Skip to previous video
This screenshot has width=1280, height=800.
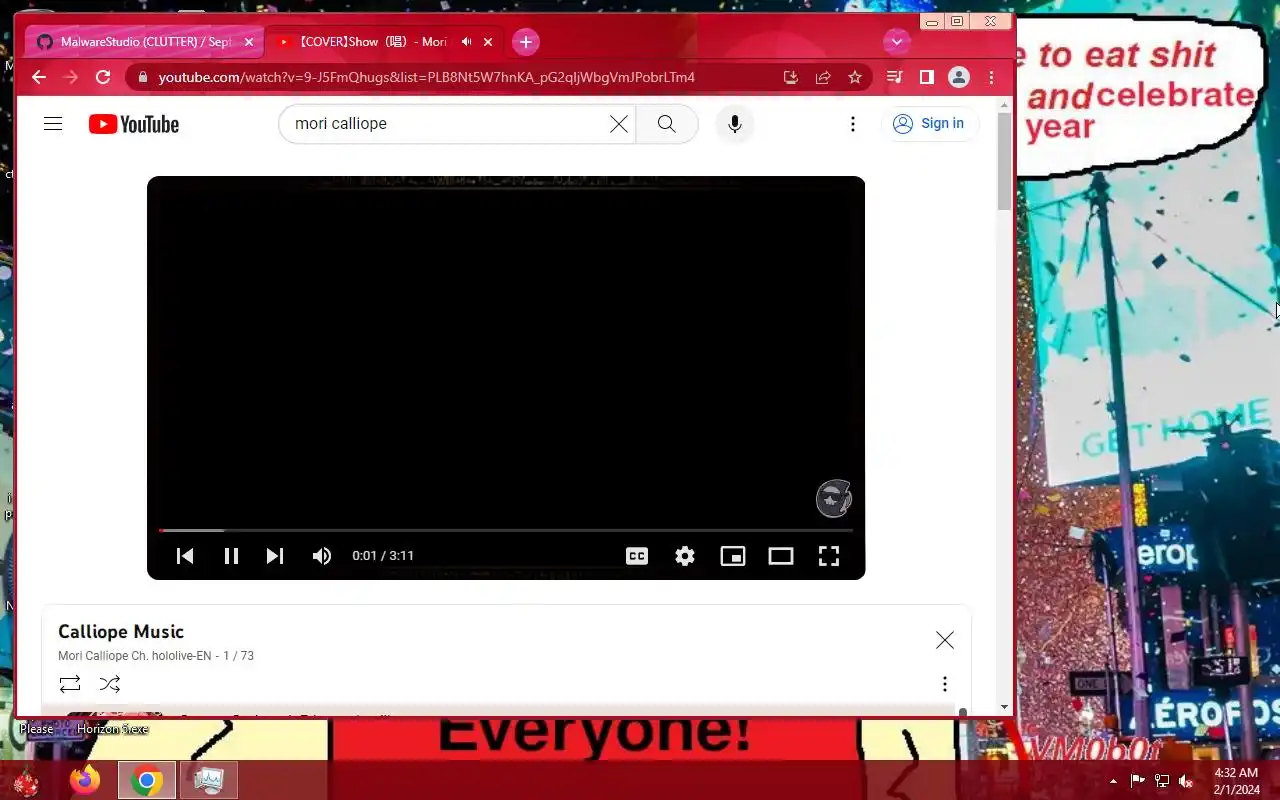[x=185, y=556]
